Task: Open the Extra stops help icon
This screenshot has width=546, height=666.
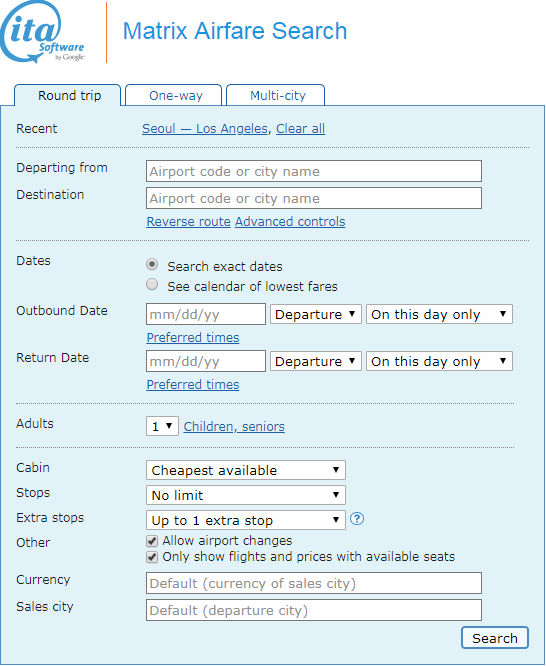Action: coord(357,519)
